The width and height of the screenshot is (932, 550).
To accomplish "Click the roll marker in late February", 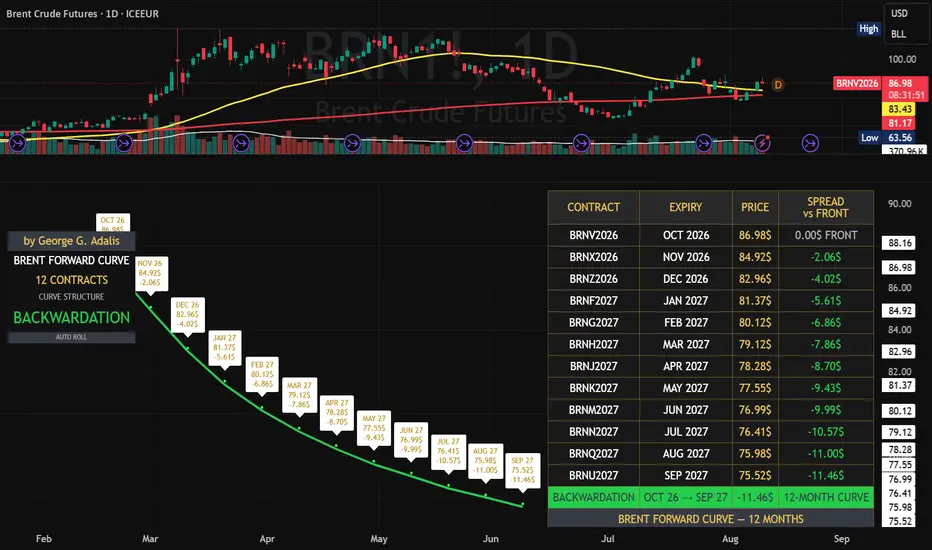I will coord(124,143).
